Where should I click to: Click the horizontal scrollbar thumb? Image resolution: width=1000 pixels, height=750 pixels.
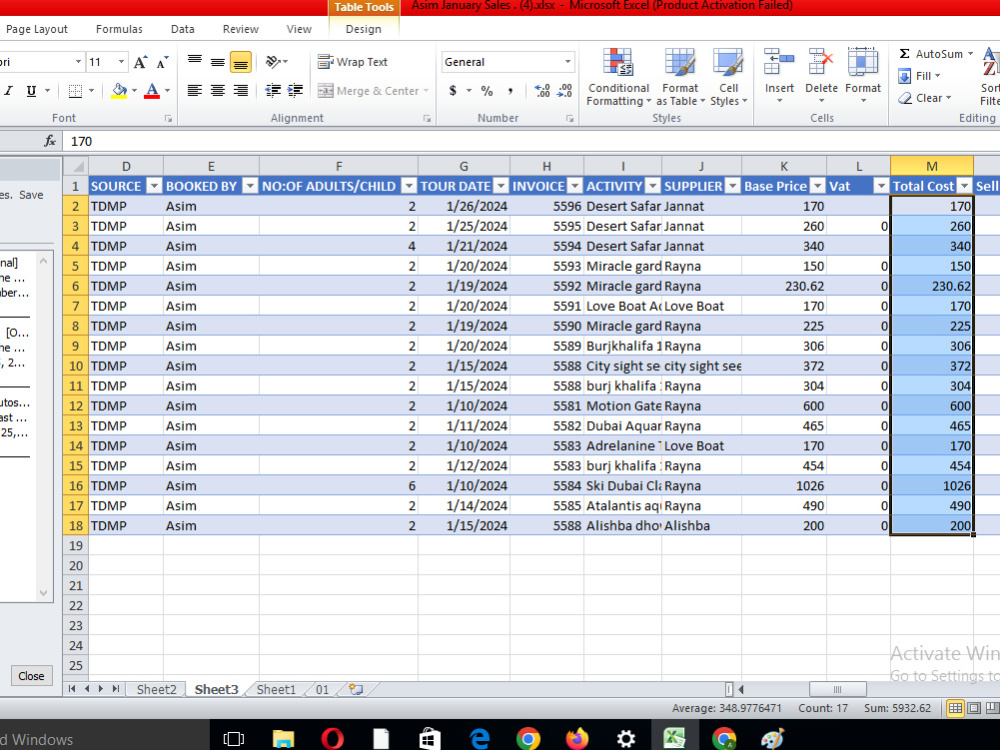(837, 689)
